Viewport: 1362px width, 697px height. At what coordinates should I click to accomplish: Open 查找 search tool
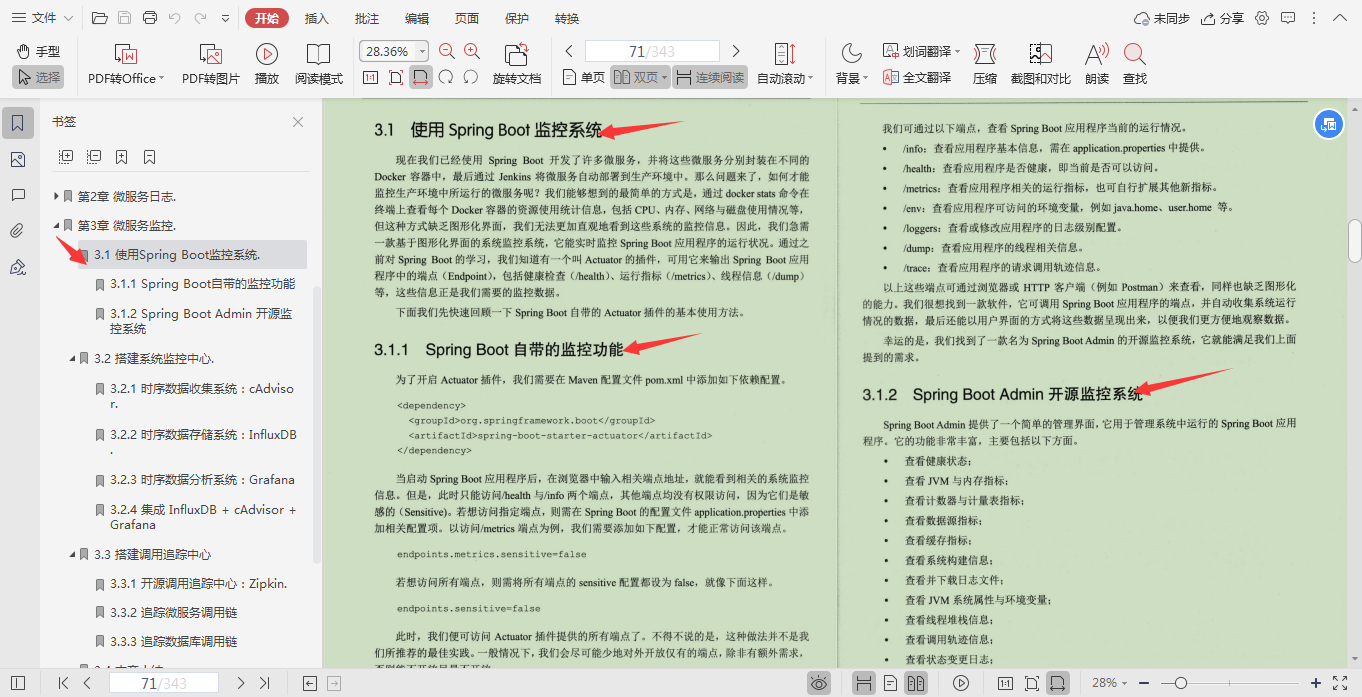point(1135,64)
